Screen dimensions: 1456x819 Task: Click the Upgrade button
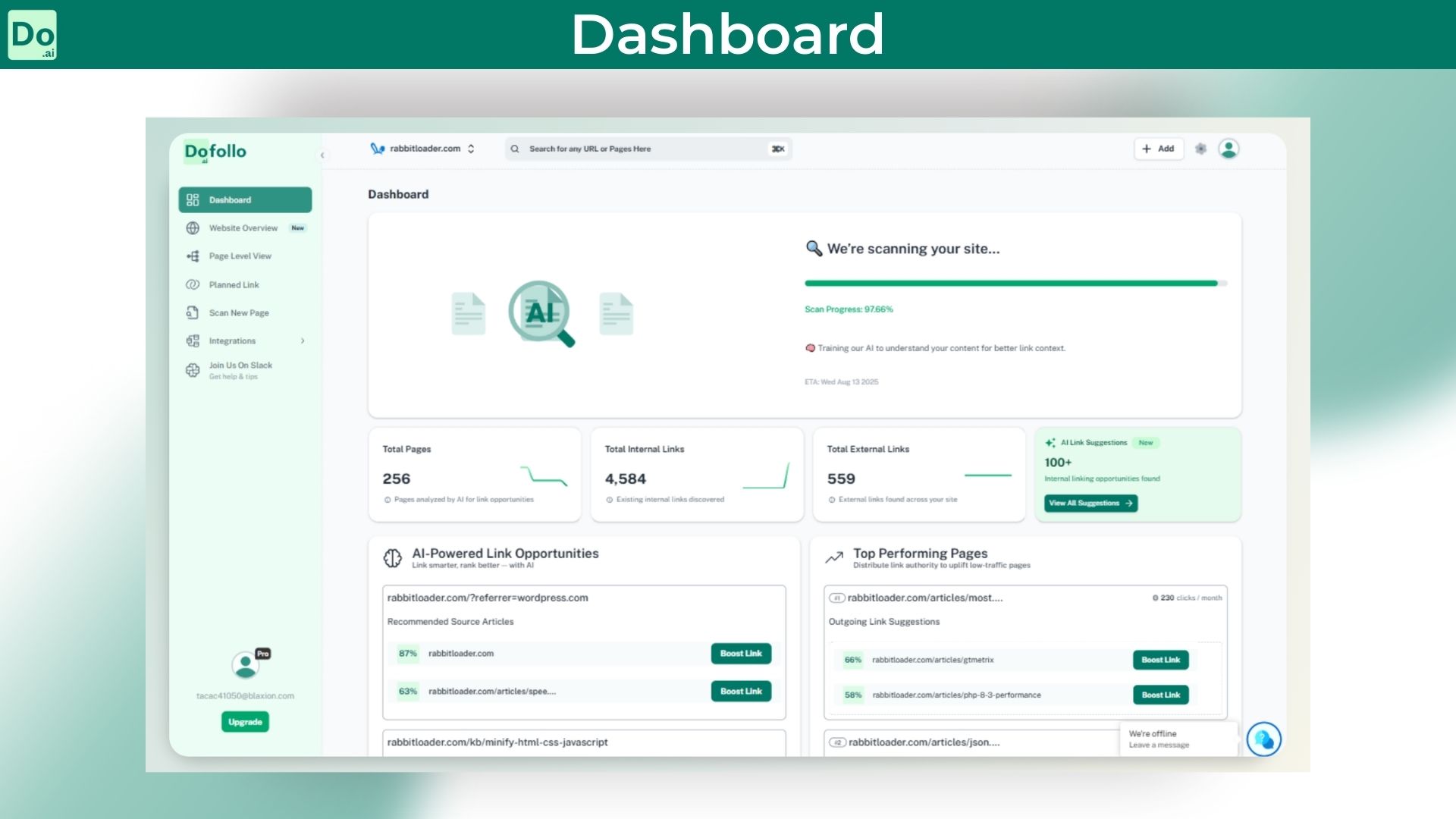point(244,721)
